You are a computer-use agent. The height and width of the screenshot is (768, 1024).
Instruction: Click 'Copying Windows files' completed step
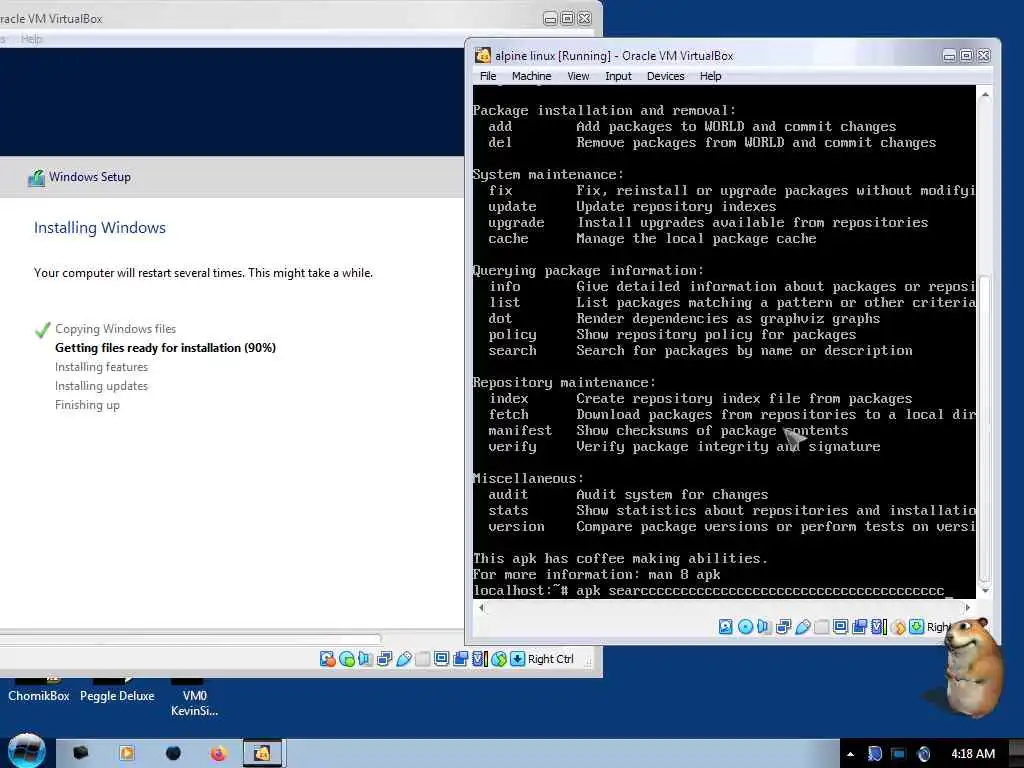pos(116,329)
